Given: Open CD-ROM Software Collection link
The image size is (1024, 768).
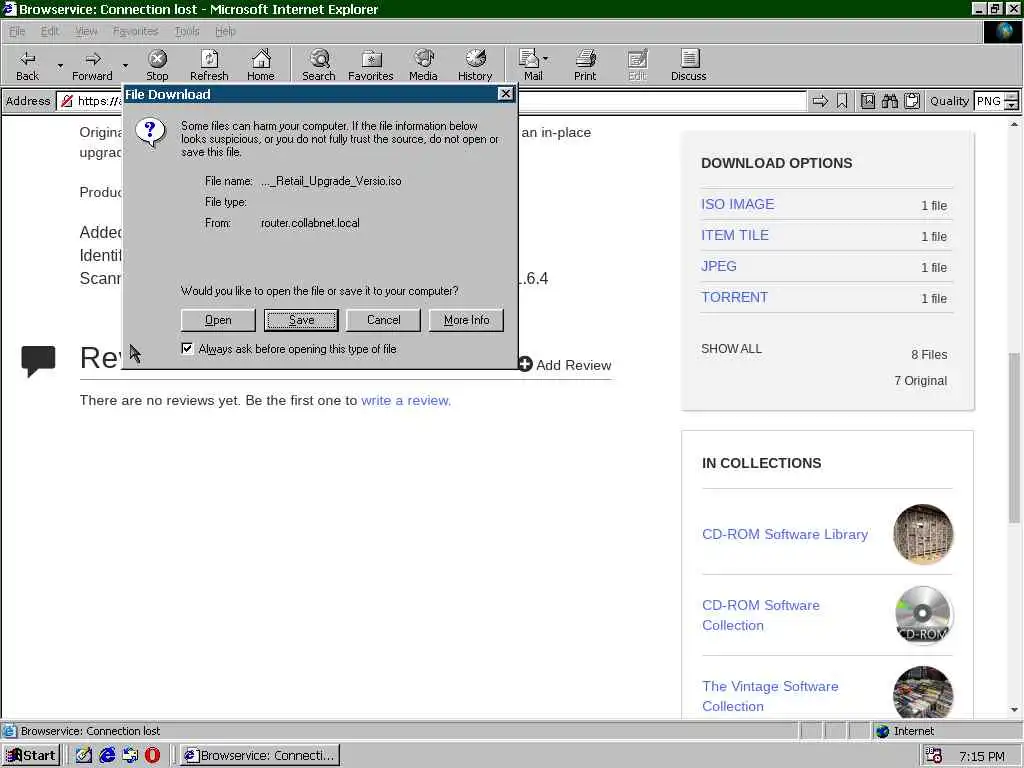Looking at the screenshot, I should pos(761,615).
